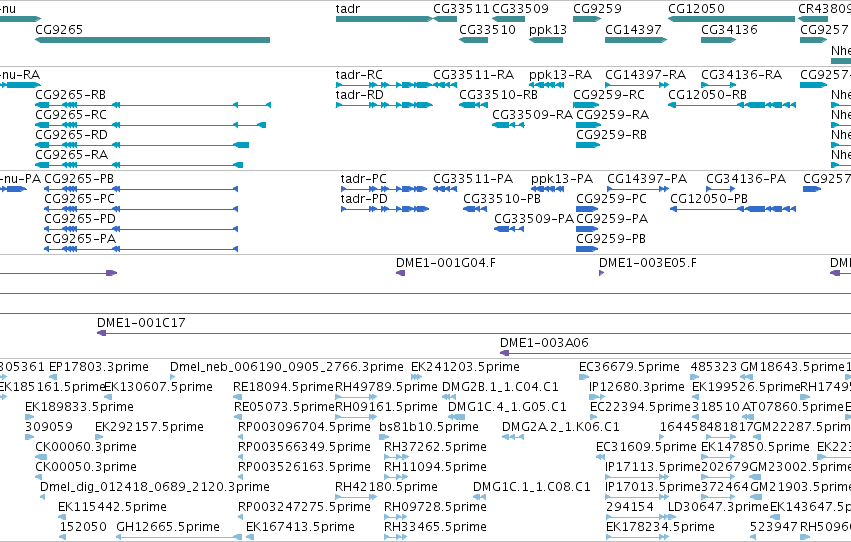Select the CG34136 gene label
Viewport: 851px width, 542px height.
tap(729, 30)
